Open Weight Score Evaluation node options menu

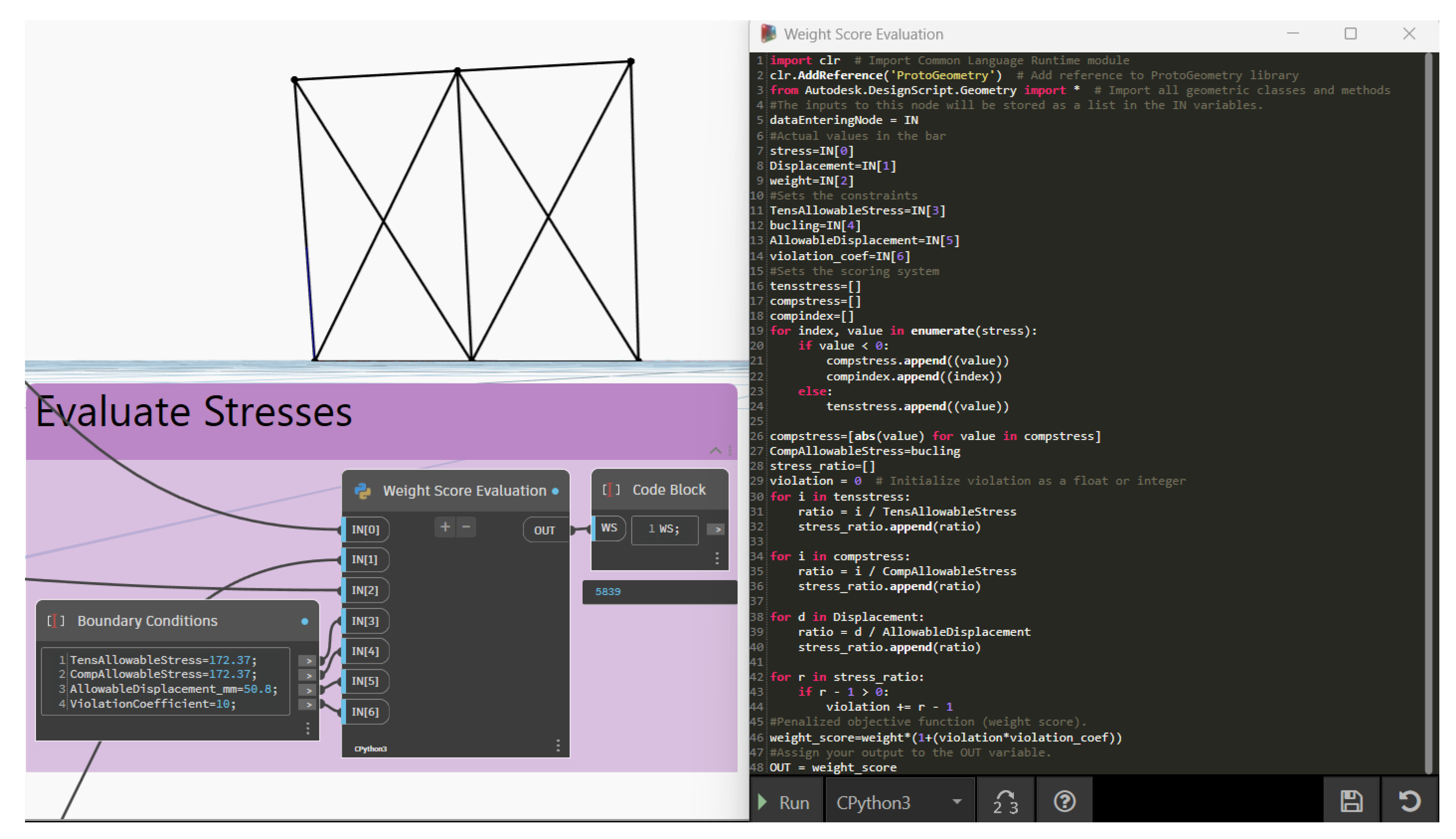coord(558,746)
